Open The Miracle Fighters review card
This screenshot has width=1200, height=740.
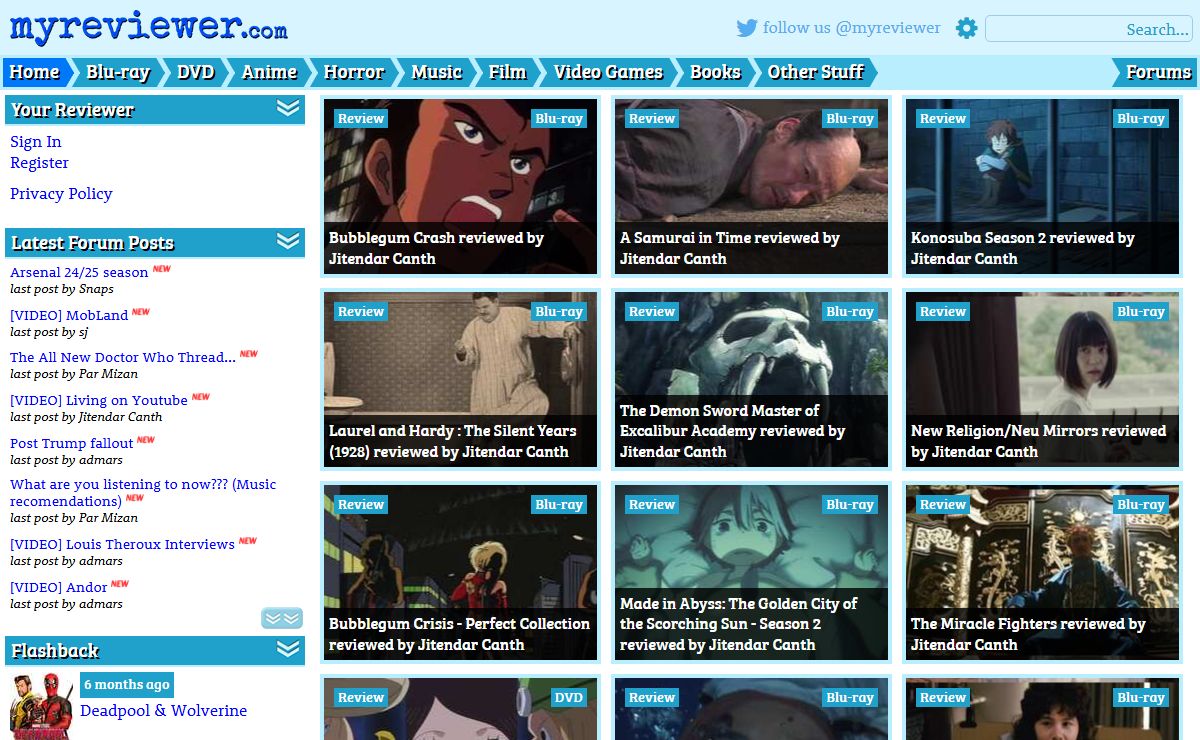(1042, 572)
